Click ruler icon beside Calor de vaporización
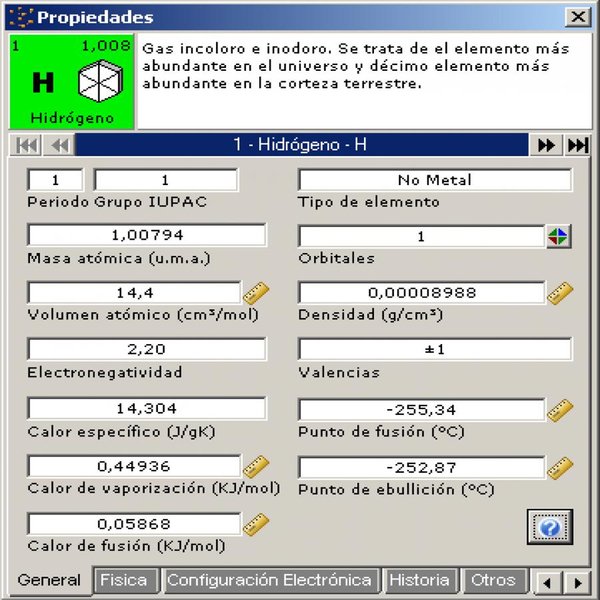The height and width of the screenshot is (600, 600). (x=257, y=467)
